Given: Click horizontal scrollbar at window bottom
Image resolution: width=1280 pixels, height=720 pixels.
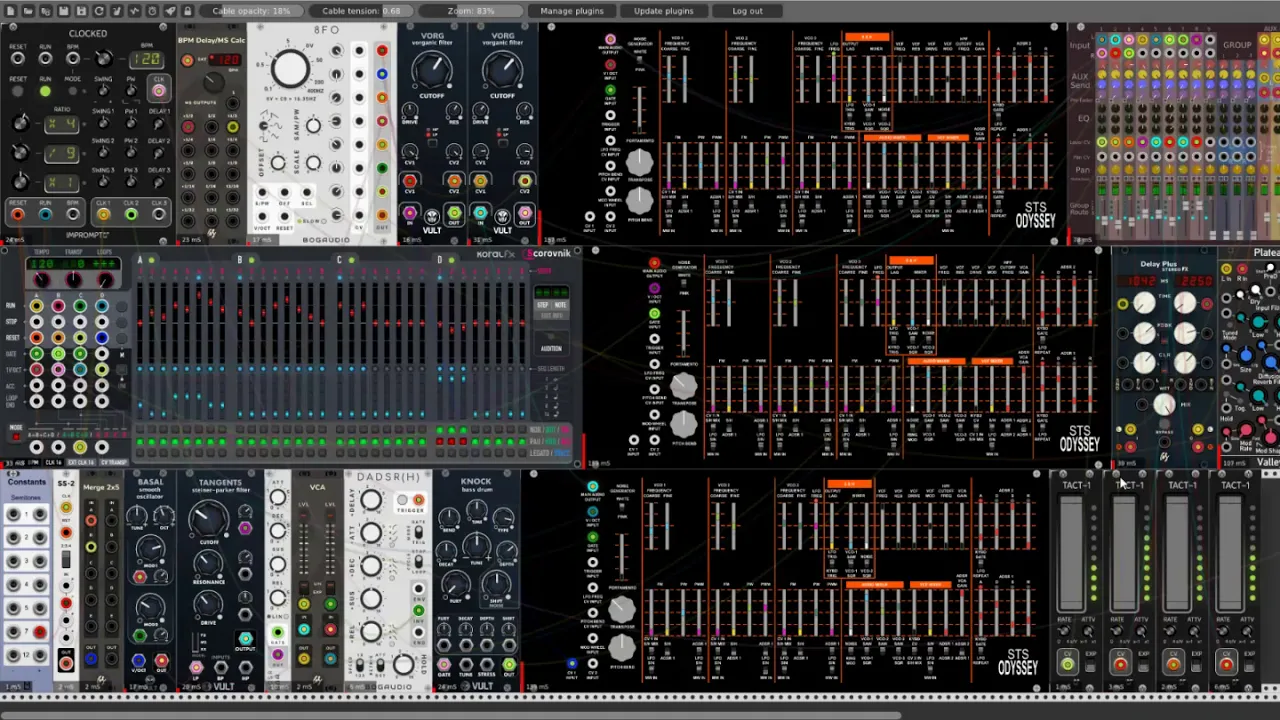Looking at the screenshot, I should (x=450, y=714).
